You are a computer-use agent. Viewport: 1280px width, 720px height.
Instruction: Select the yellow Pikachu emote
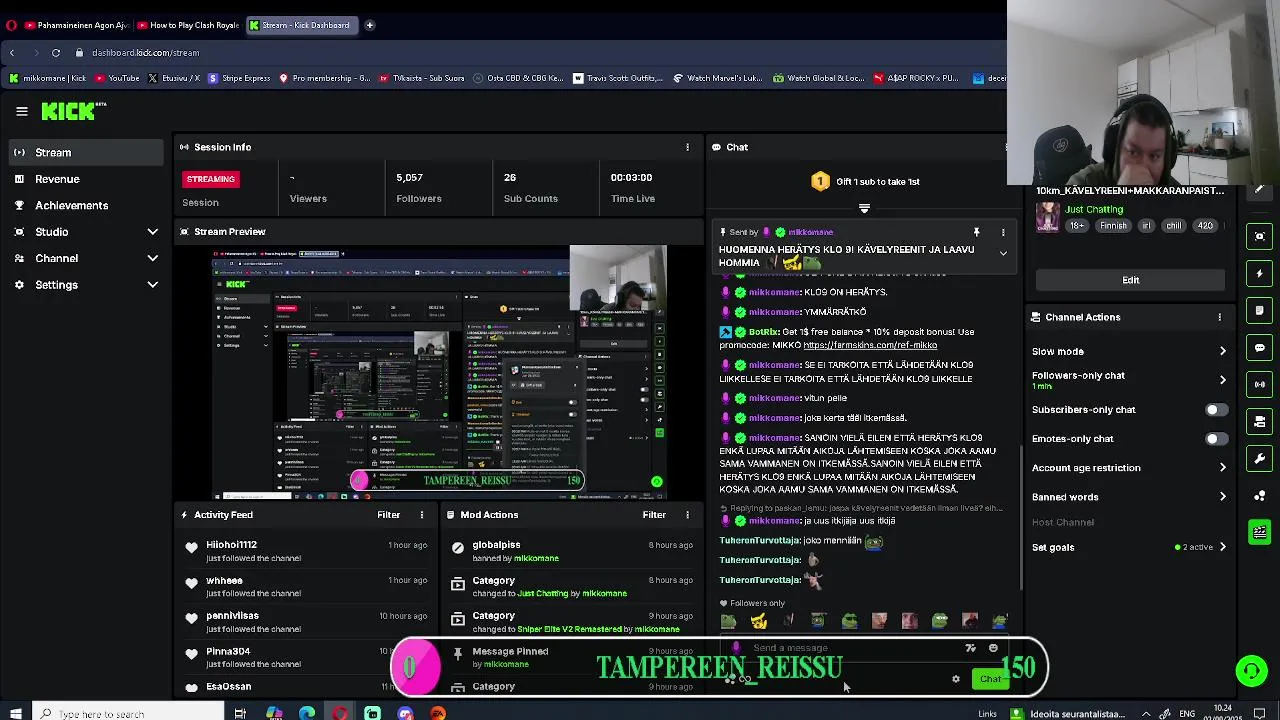click(x=759, y=621)
